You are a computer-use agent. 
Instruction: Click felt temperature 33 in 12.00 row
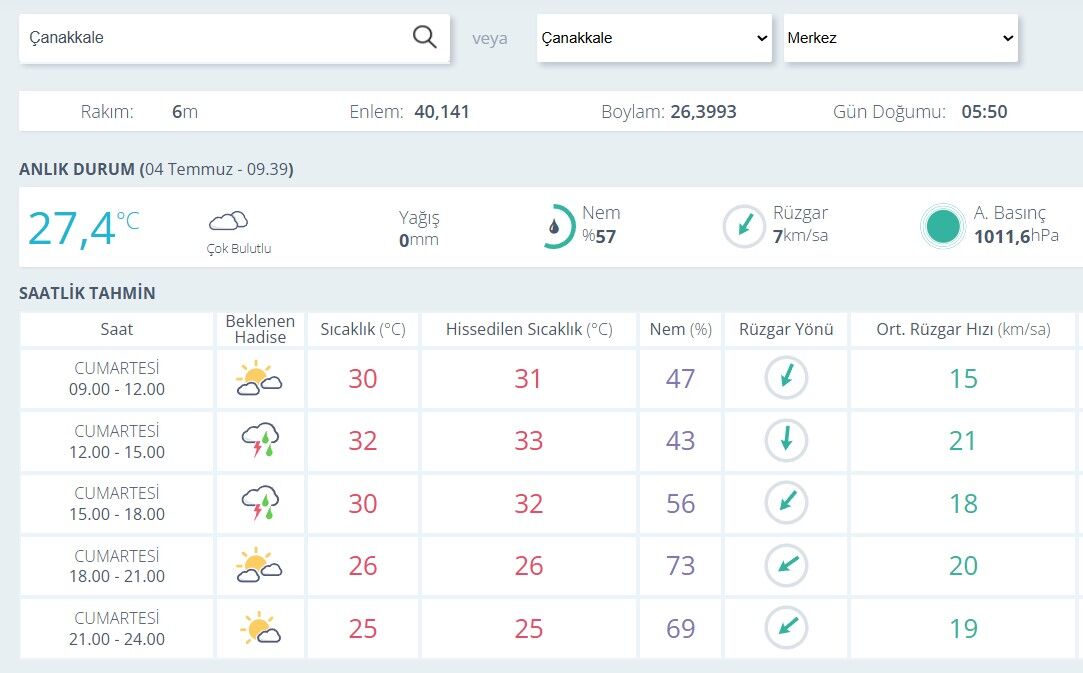pyautogui.click(x=528, y=441)
